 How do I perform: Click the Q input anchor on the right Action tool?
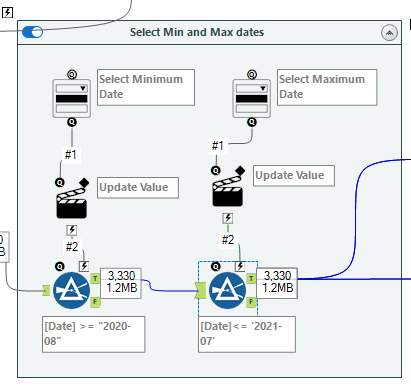point(216,171)
